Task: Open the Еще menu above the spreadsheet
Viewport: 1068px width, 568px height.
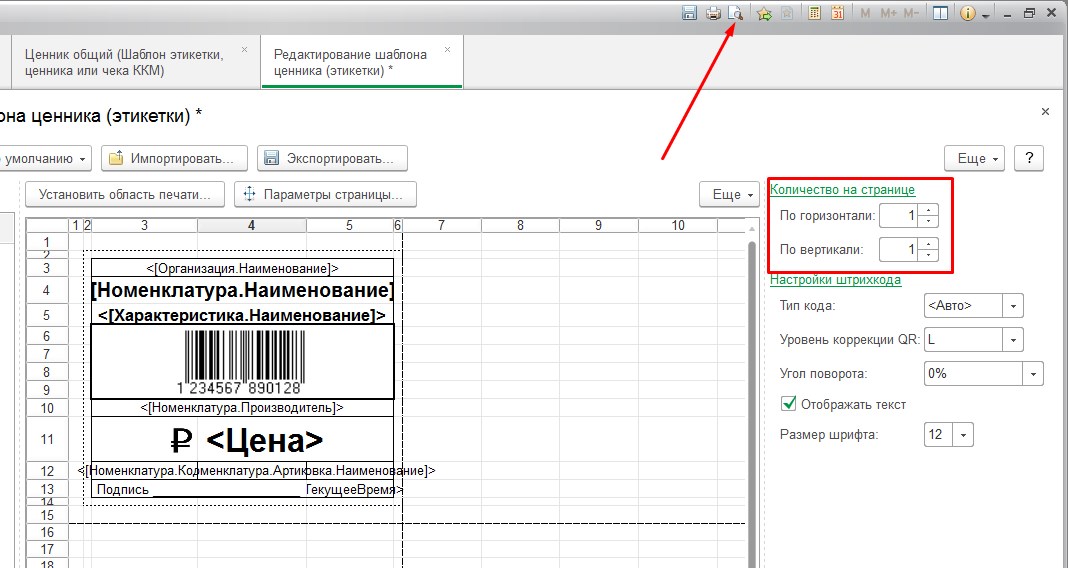Action: click(729, 194)
